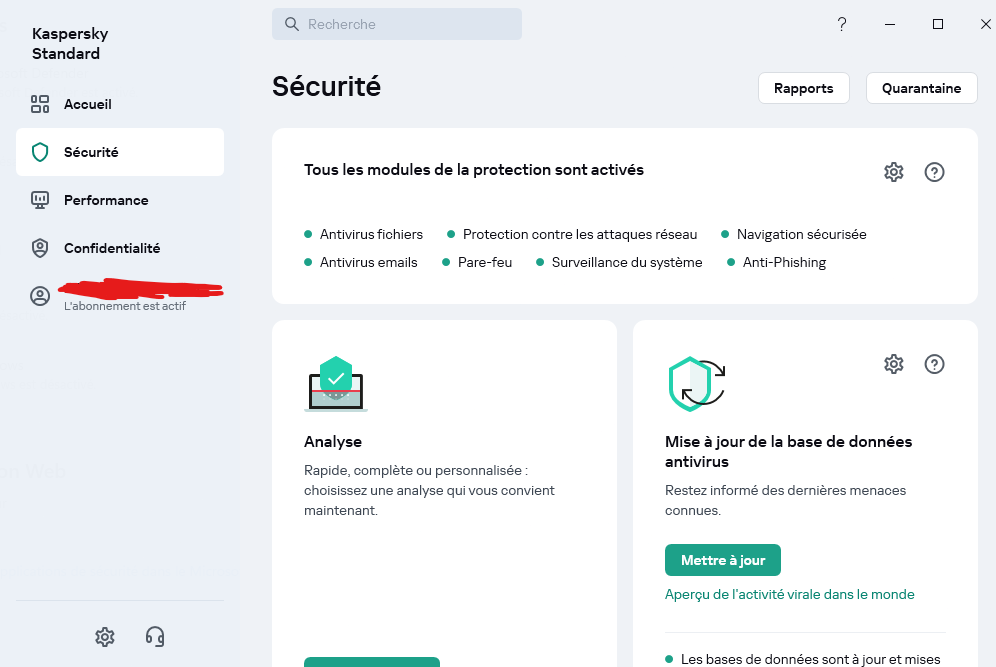The image size is (996, 667).
Task: Open the support headset icon
Action: click(x=155, y=636)
